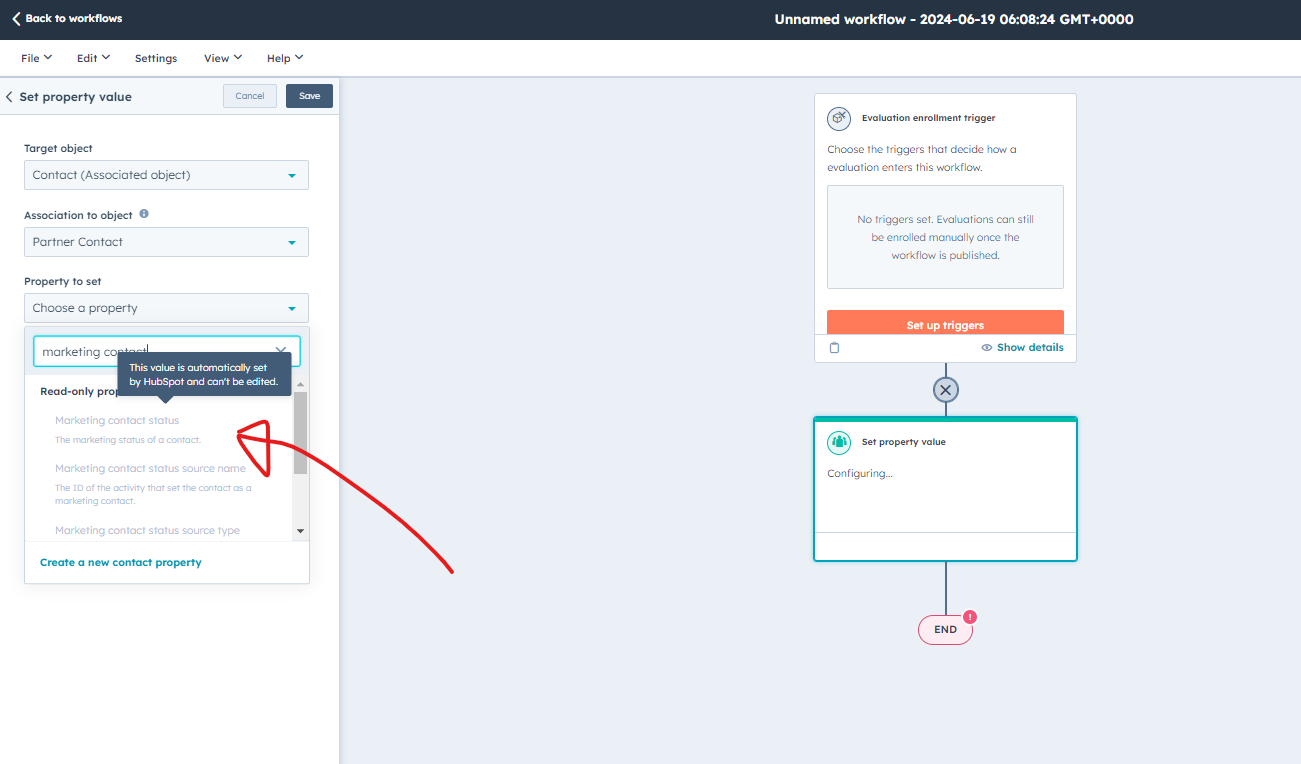Viewport: 1301px width, 764px height.
Task: Click the Set property value contacts icon
Action: pos(839,441)
